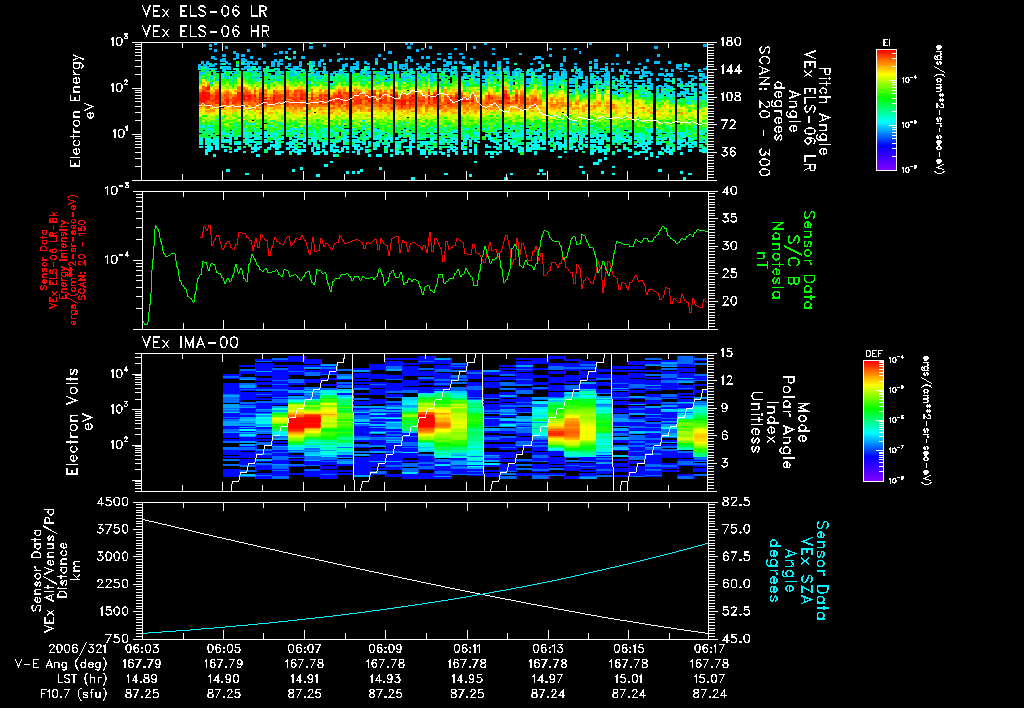Select LST value 14.97
The image size is (1024, 708).
[547, 679]
